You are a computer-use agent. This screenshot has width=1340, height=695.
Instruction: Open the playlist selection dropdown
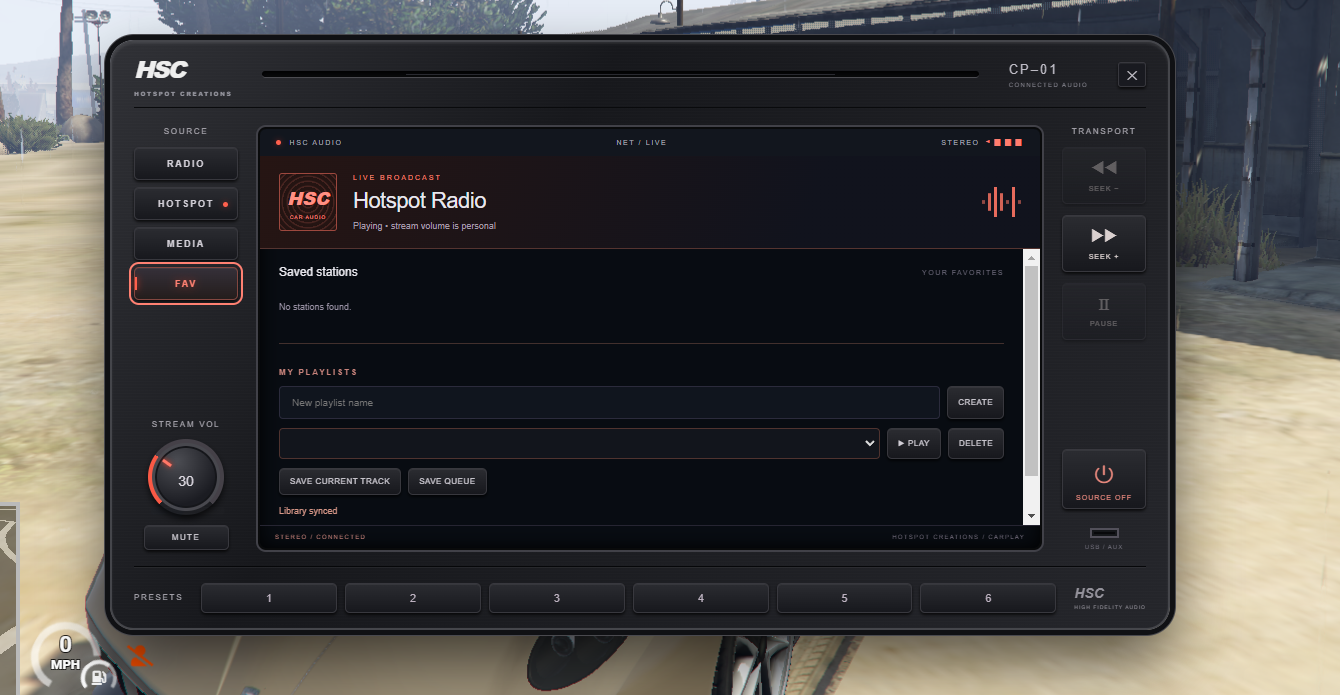pyautogui.click(x=580, y=443)
